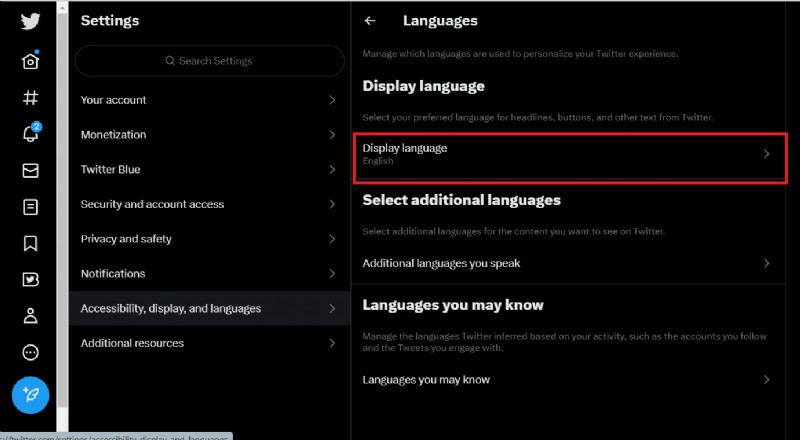Open Security and account access
Screen dimensions: 800x440
click(x=210, y=204)
